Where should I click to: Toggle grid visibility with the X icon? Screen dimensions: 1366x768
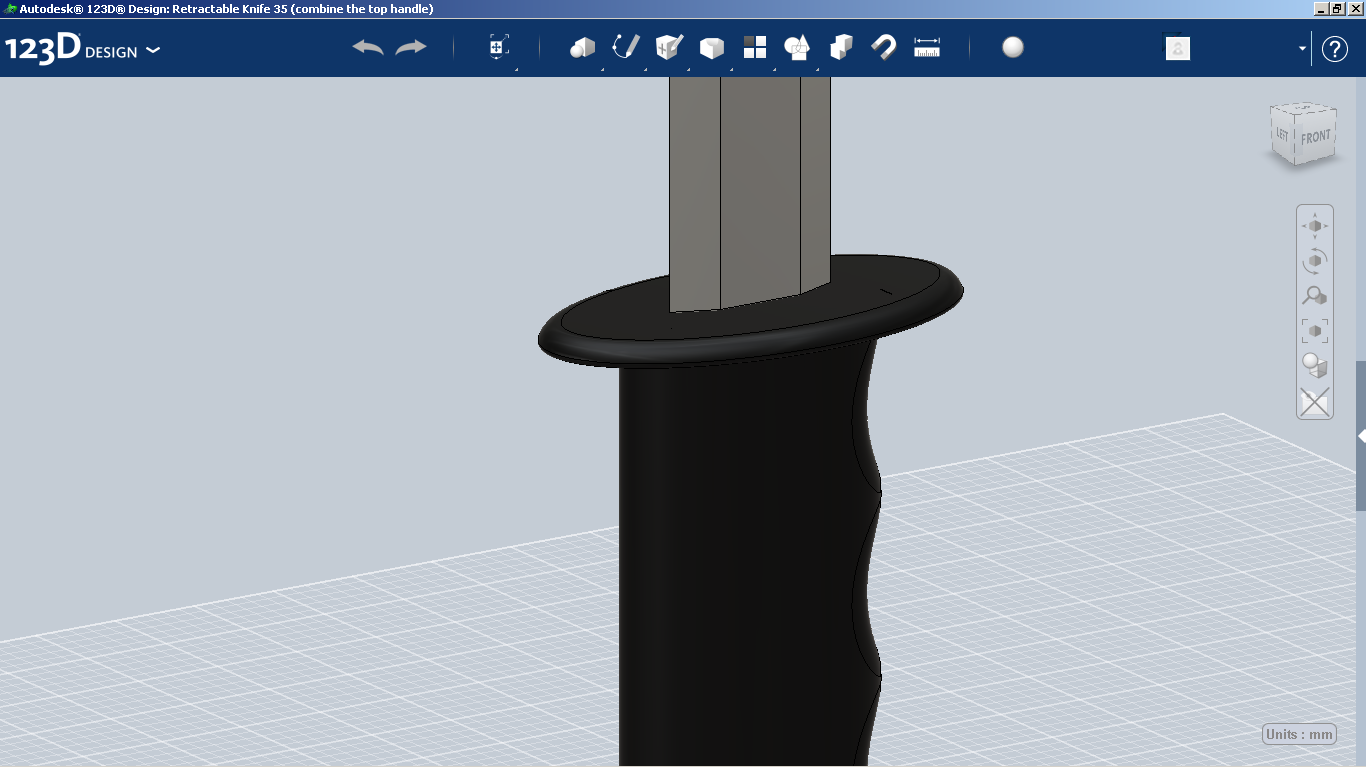[1314, 403]
